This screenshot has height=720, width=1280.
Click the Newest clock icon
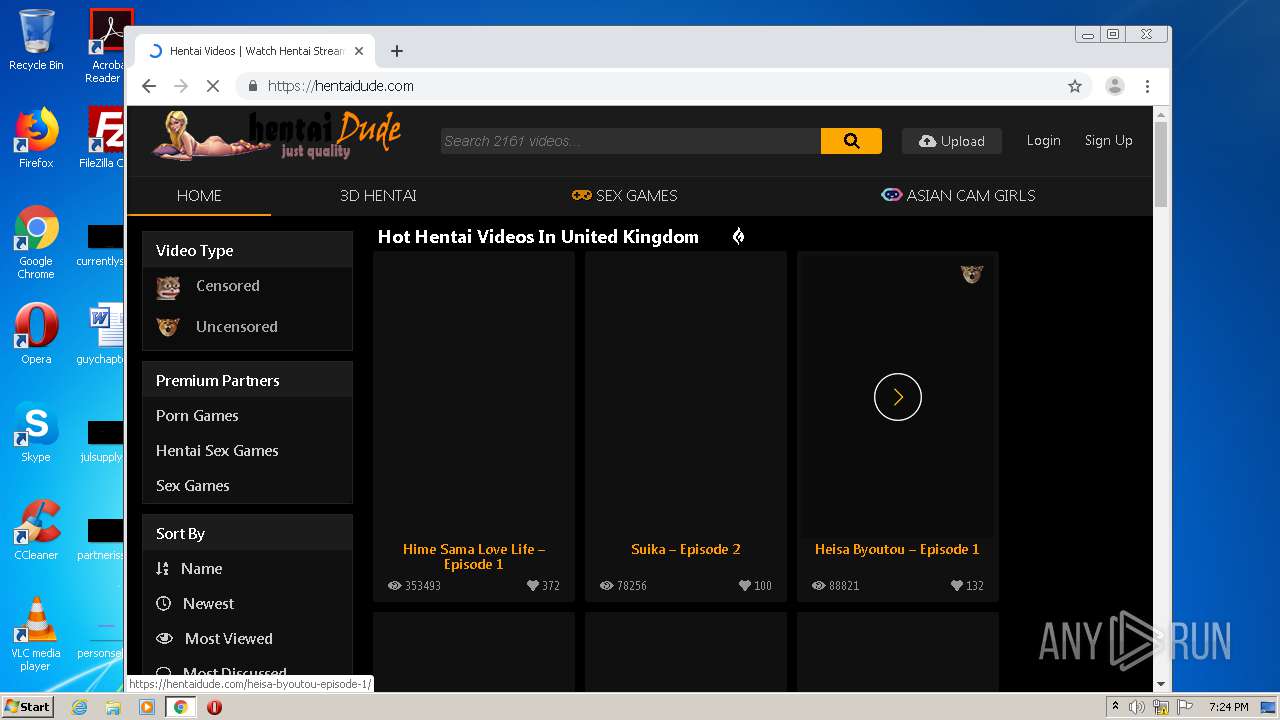163,604
